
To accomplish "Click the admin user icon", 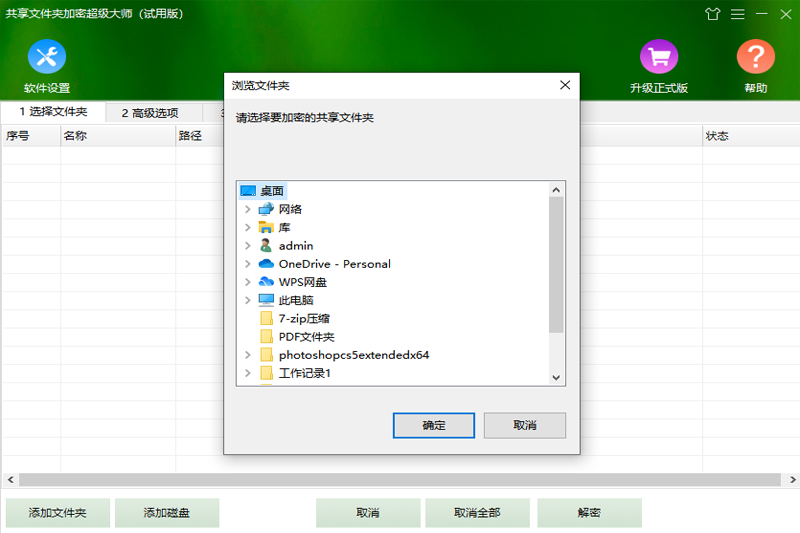I will click(x=266, y=245).
